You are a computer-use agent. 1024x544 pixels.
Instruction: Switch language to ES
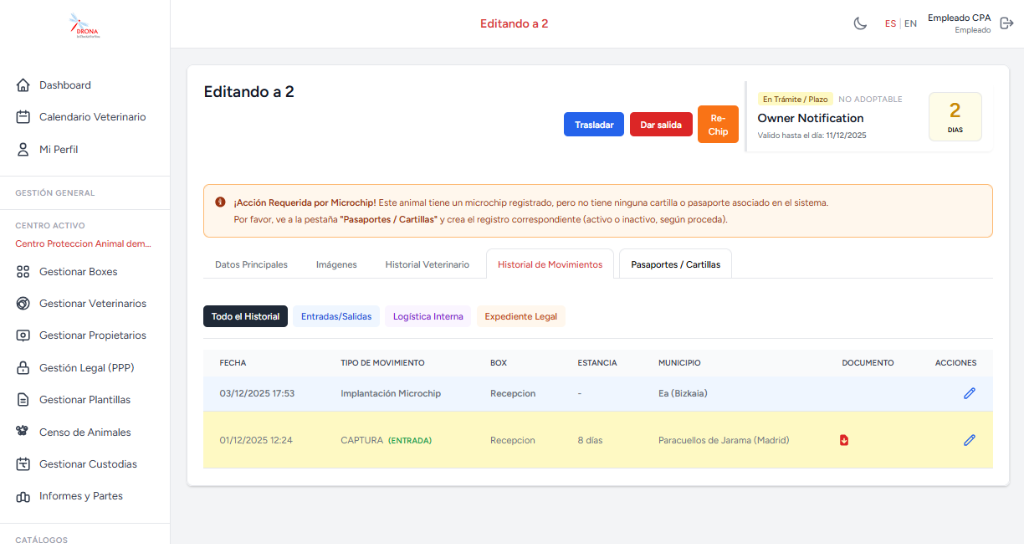pyautogui.click(x=890, y=24)
